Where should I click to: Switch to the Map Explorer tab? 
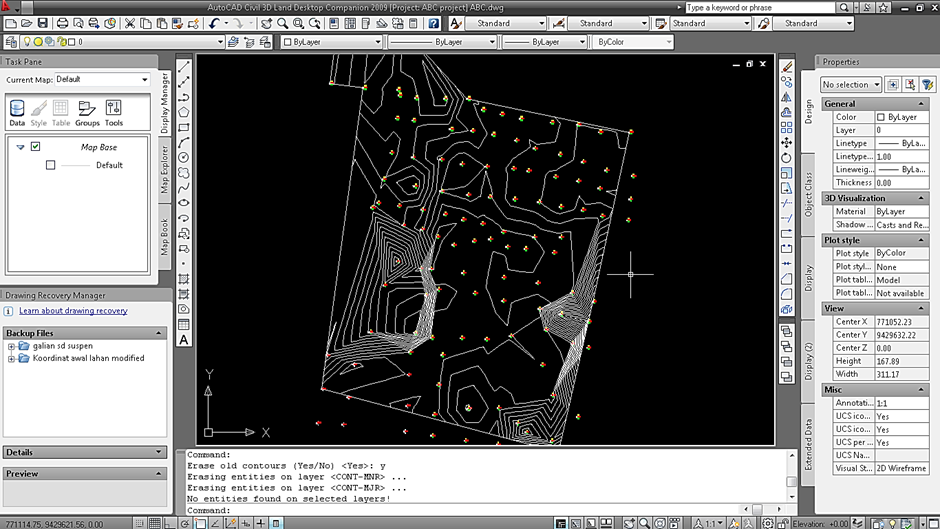point(165,170)
